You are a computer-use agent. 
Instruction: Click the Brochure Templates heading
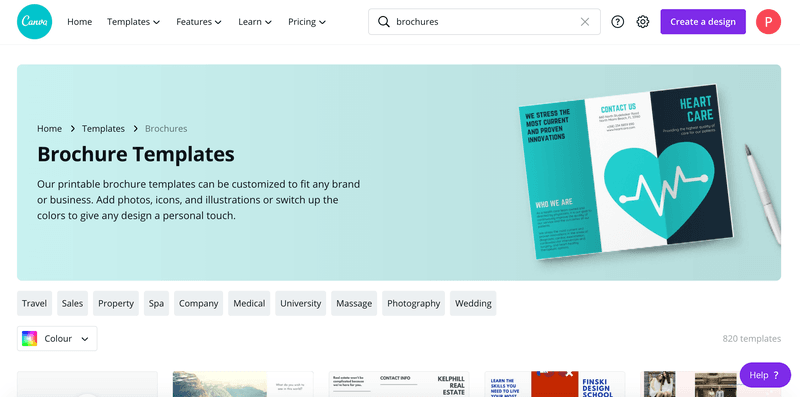pos(136,154)
